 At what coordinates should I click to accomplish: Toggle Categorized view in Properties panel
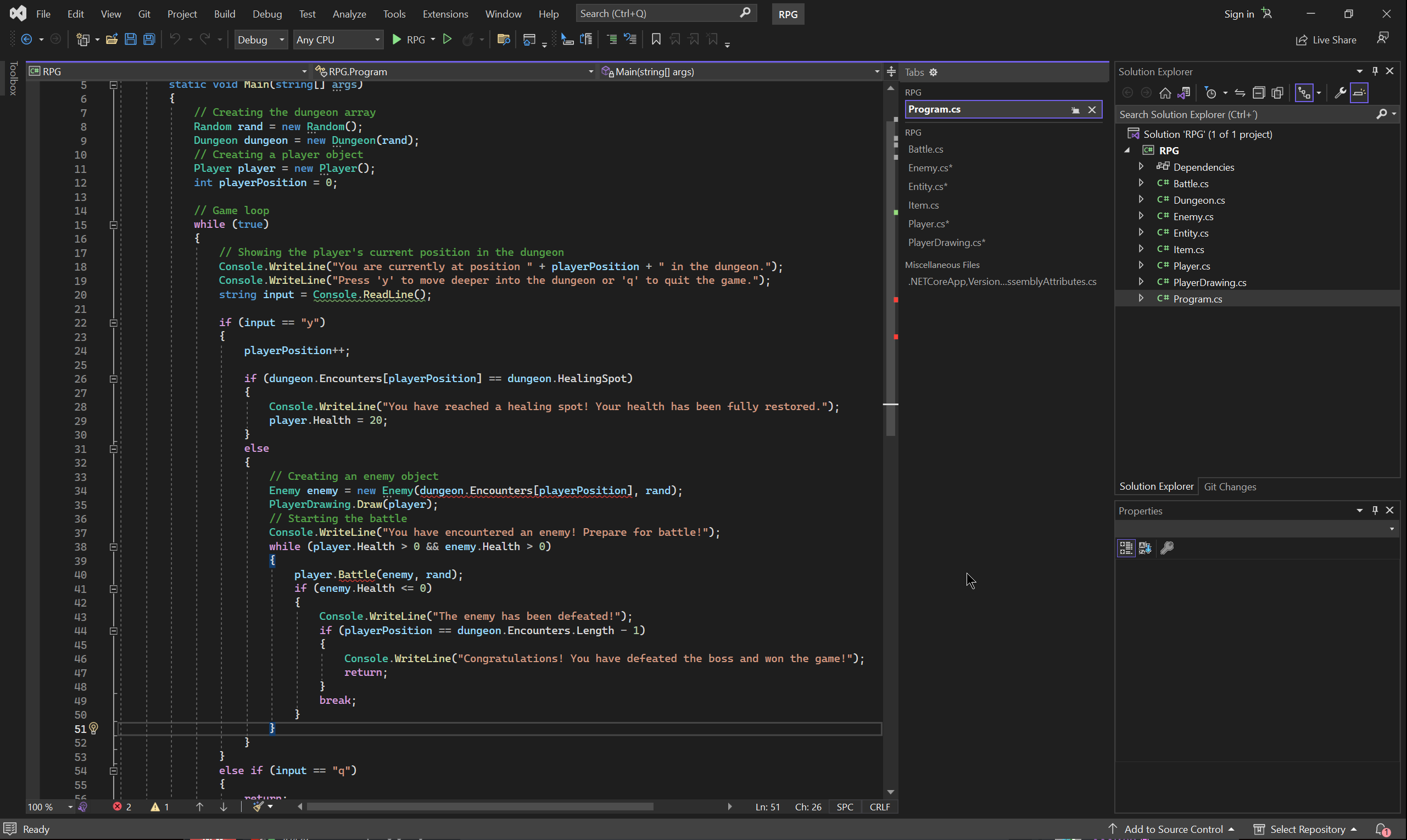(1126, 548)
